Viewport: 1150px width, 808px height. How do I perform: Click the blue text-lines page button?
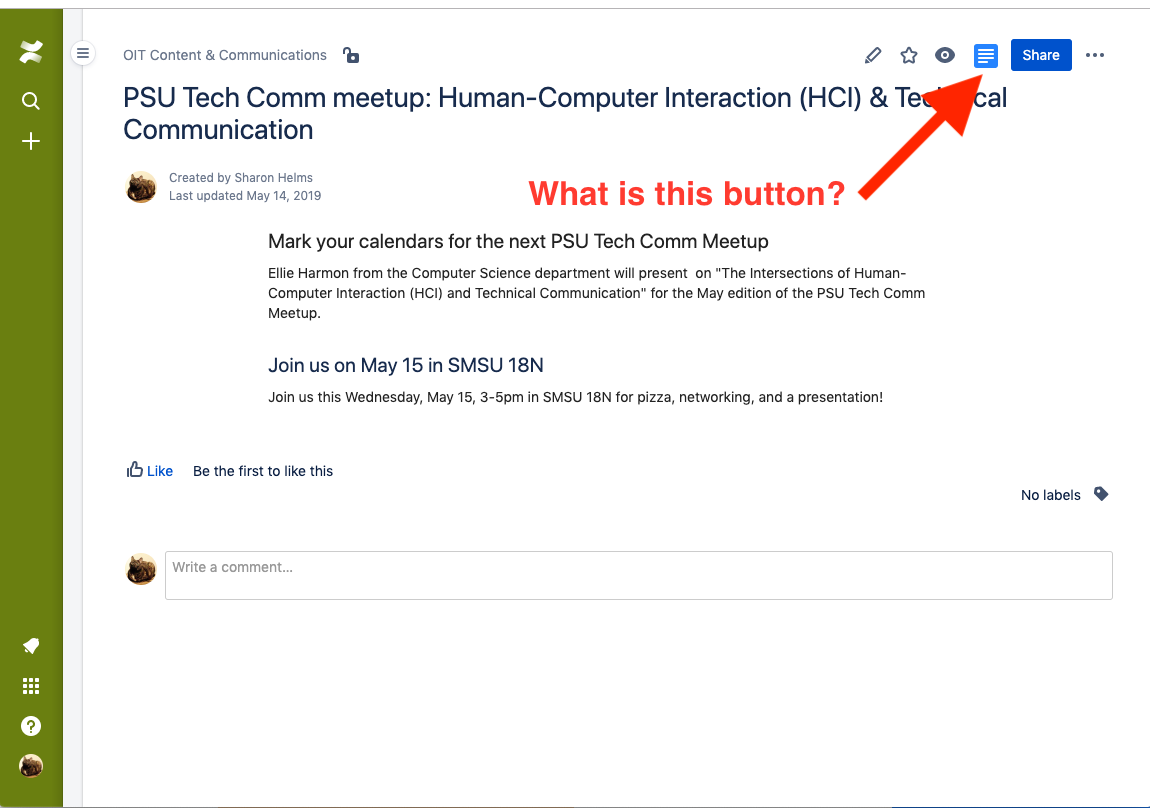pyautogui.click(x=986, y=56)
